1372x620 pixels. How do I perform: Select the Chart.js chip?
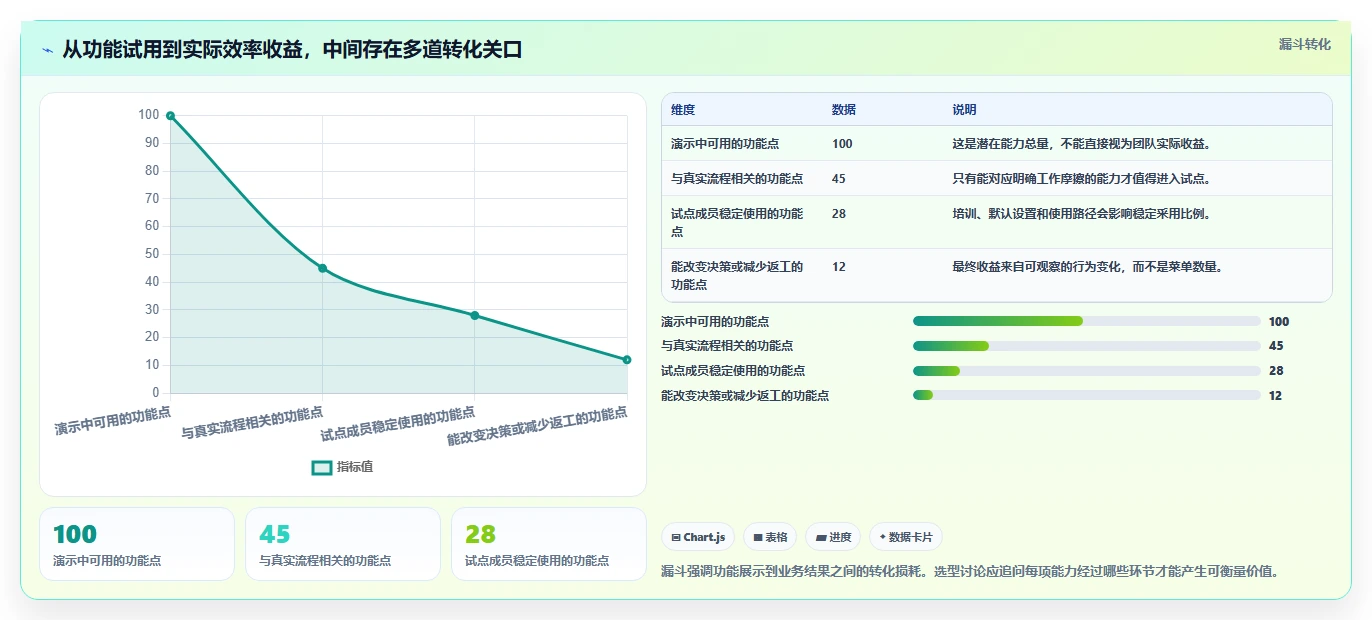[x=698, y=537]
